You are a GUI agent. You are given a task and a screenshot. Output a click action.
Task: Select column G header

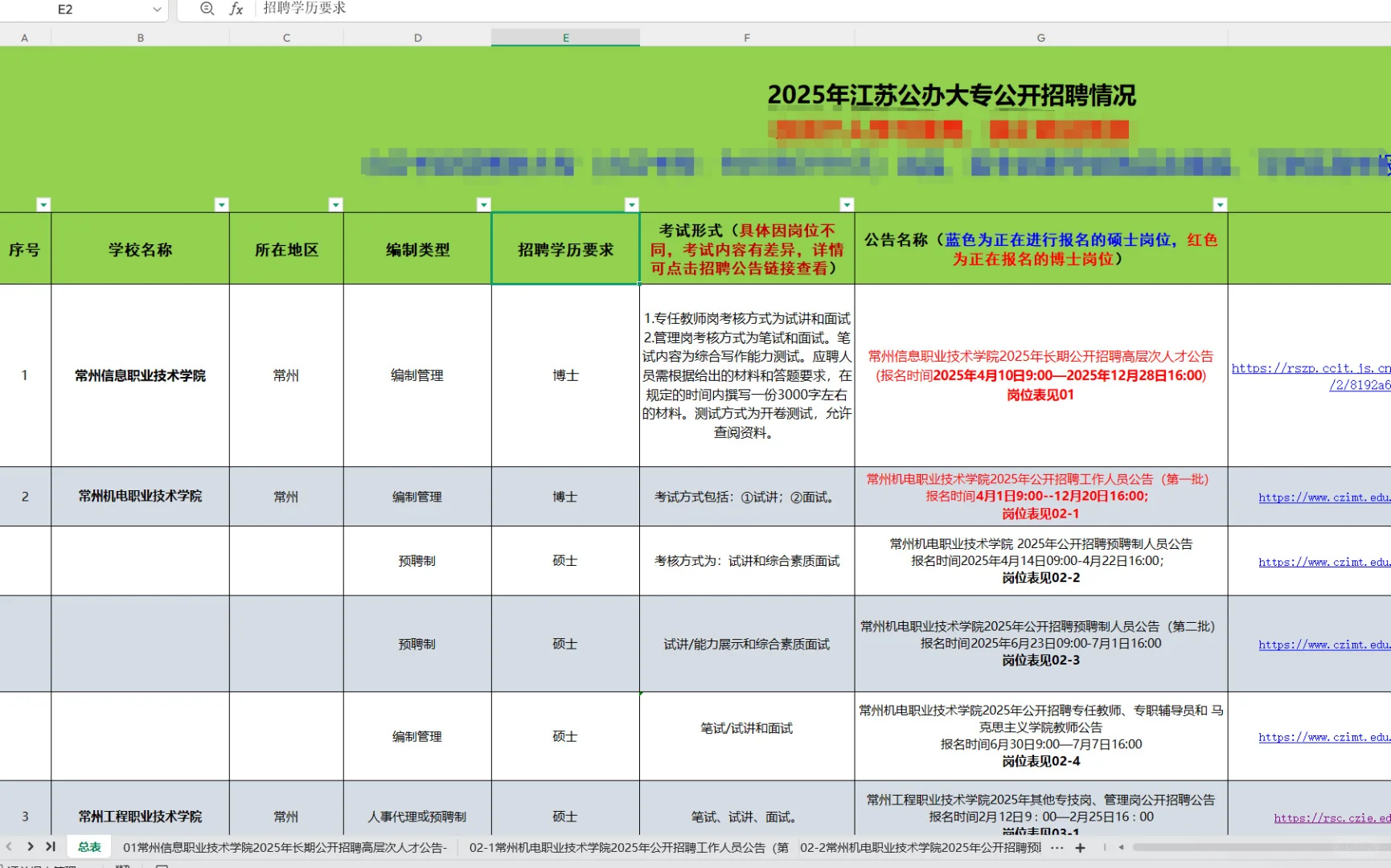pyautogui.click(x=1041, y=38)
